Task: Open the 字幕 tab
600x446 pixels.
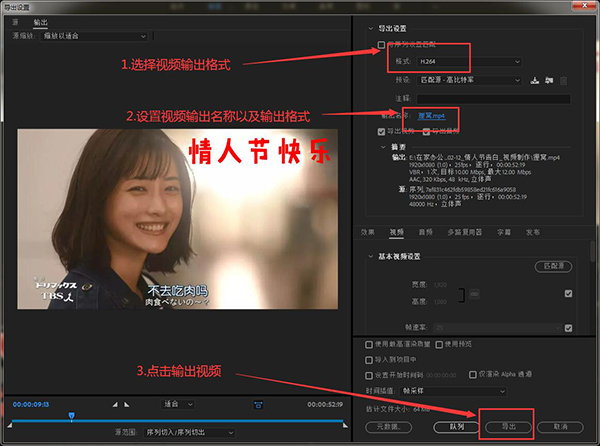Action: point(504,232)
